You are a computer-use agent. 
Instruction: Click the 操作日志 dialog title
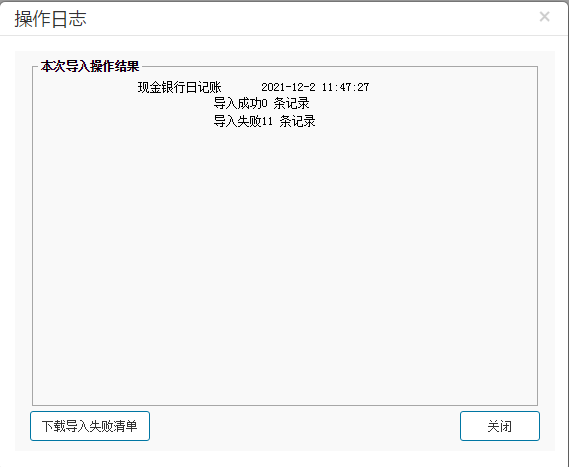pyautogui.click(x=50, y=19)
